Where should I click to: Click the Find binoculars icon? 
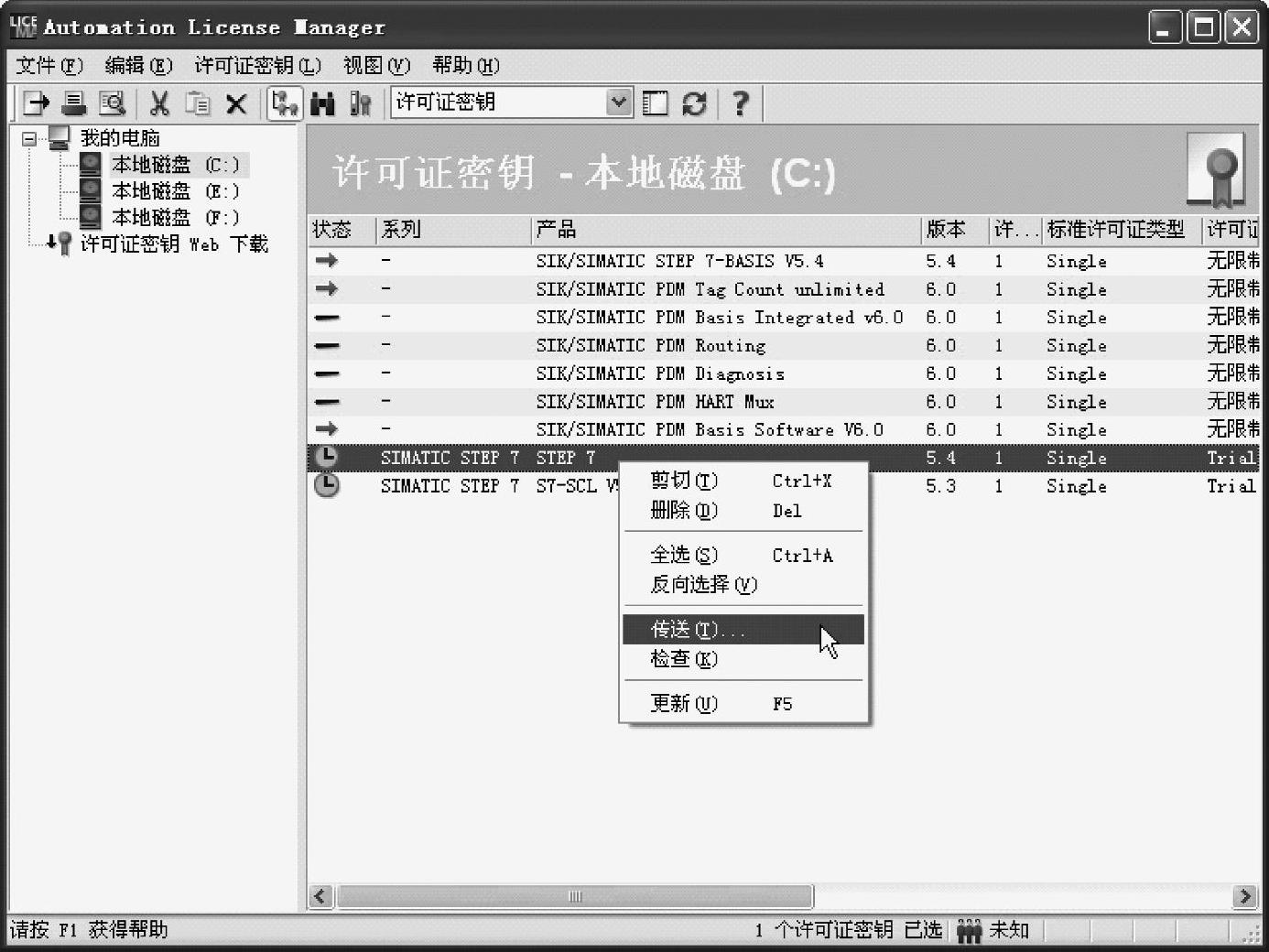point(322,103)
